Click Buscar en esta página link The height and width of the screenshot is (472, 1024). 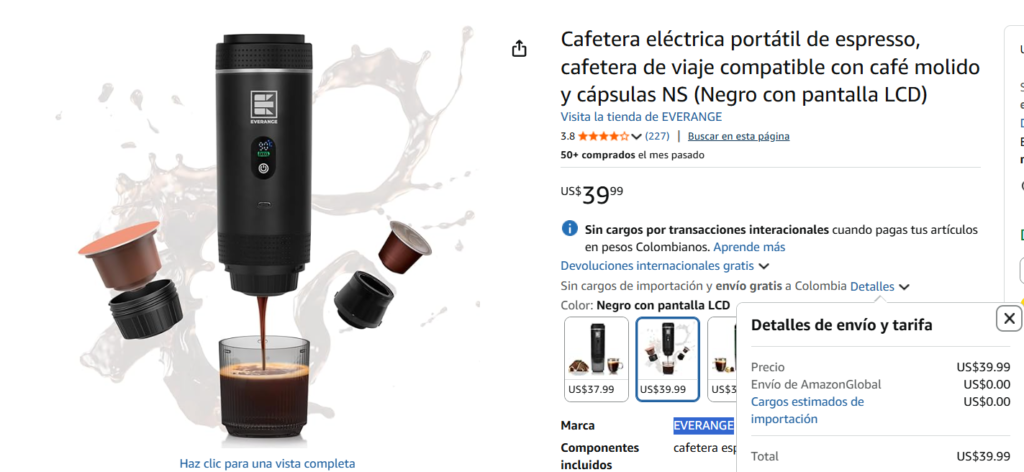coord(739,136)
